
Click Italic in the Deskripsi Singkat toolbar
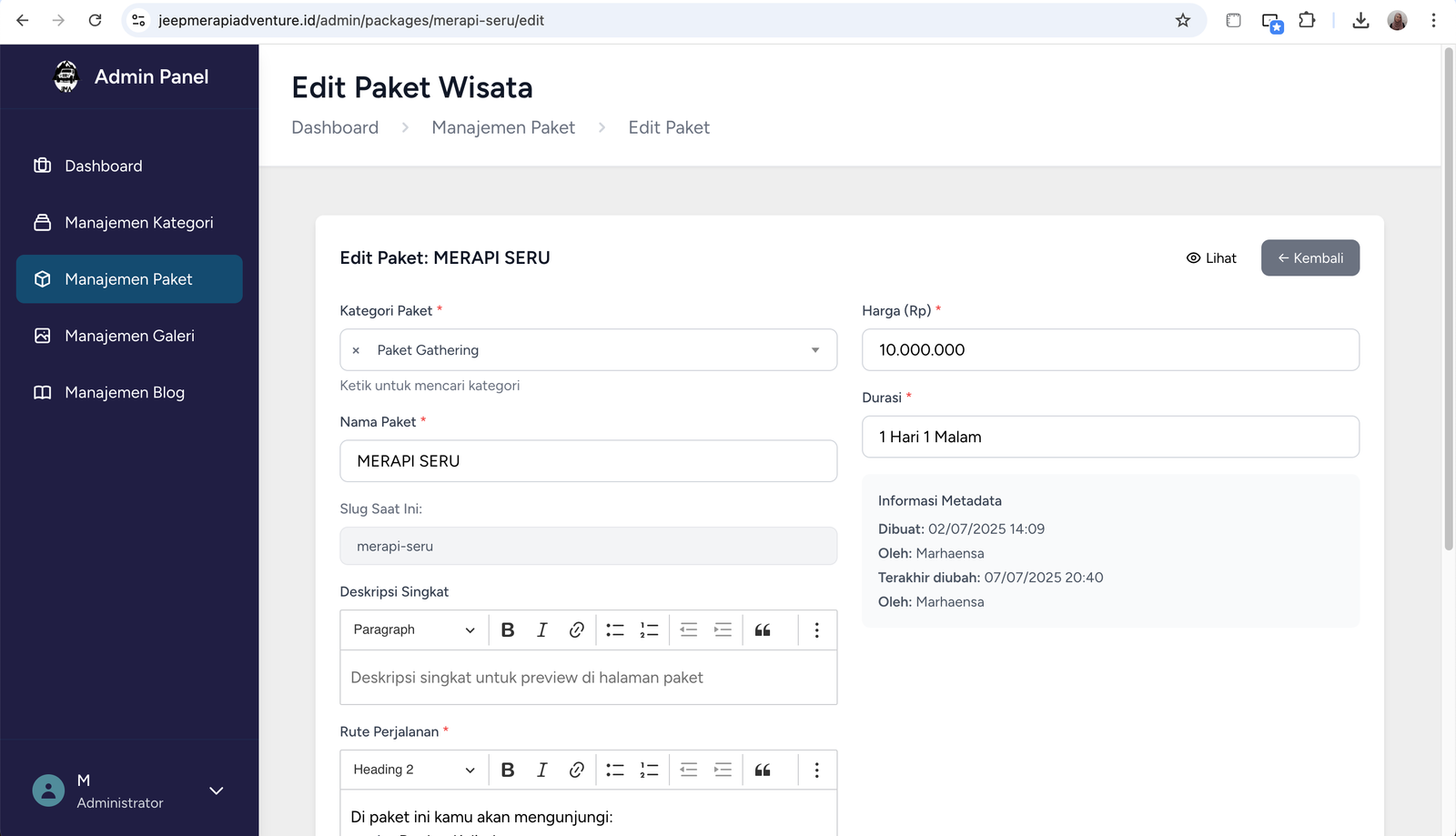click(542, 630)
